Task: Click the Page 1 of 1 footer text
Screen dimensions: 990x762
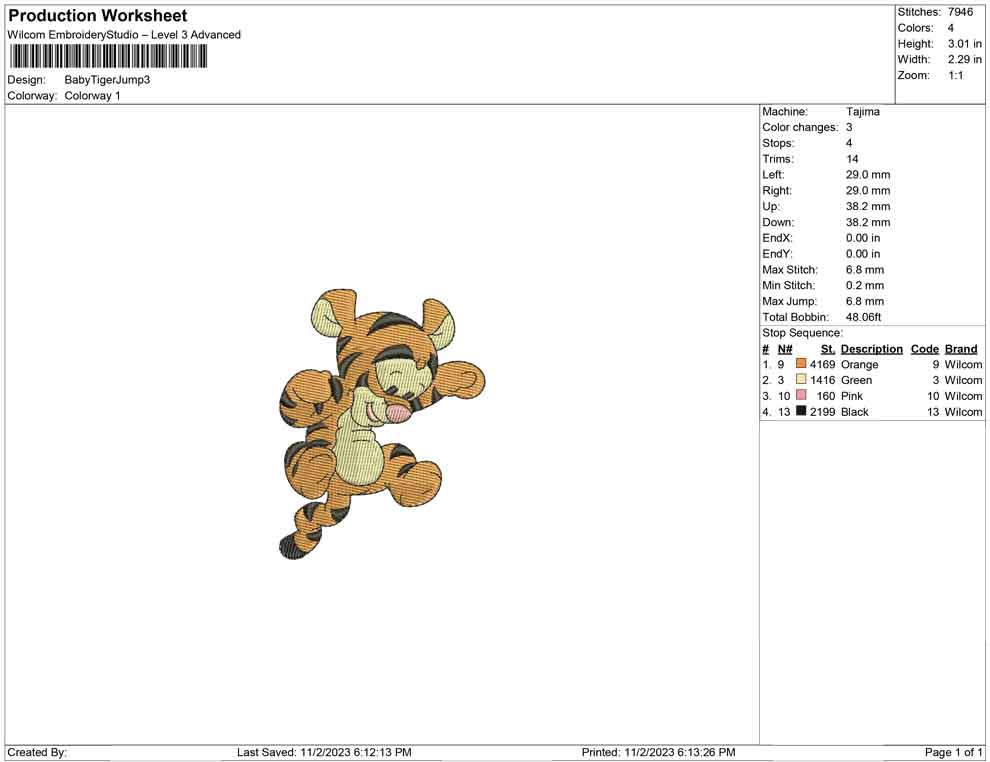Action: click(953, 752)
